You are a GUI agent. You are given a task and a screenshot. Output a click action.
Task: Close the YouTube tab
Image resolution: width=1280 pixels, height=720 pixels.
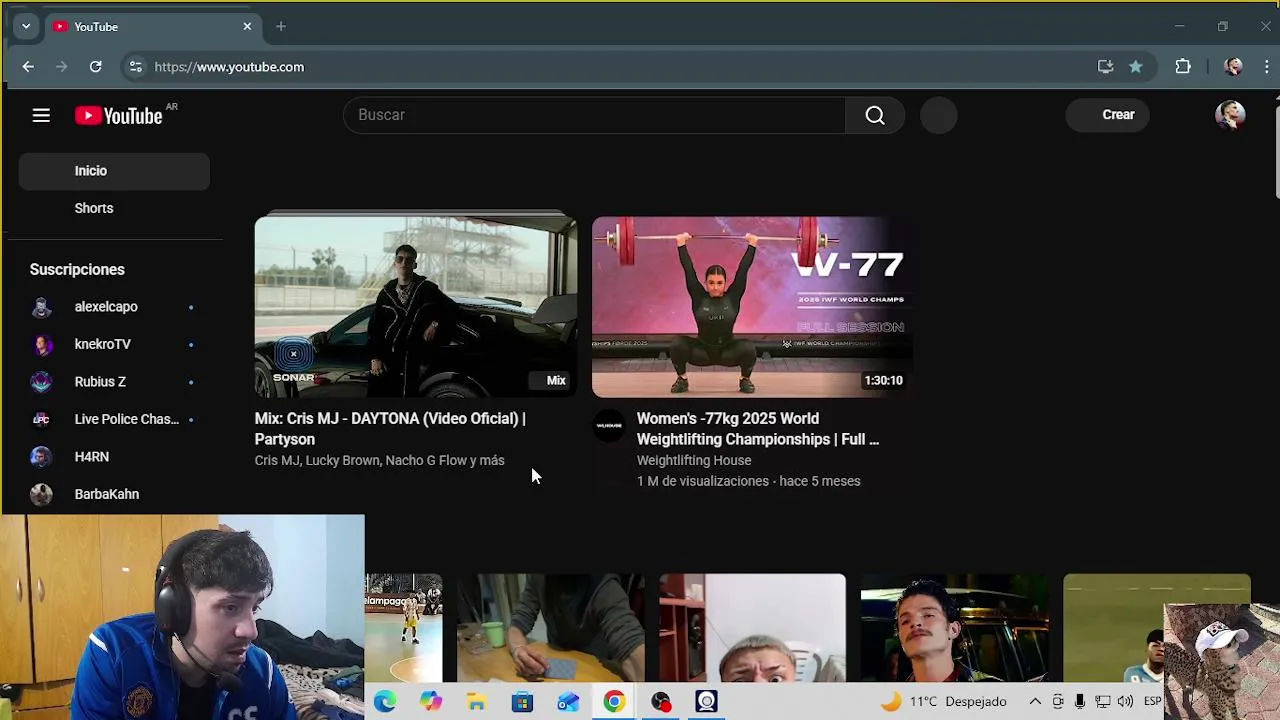coord(247,27)
